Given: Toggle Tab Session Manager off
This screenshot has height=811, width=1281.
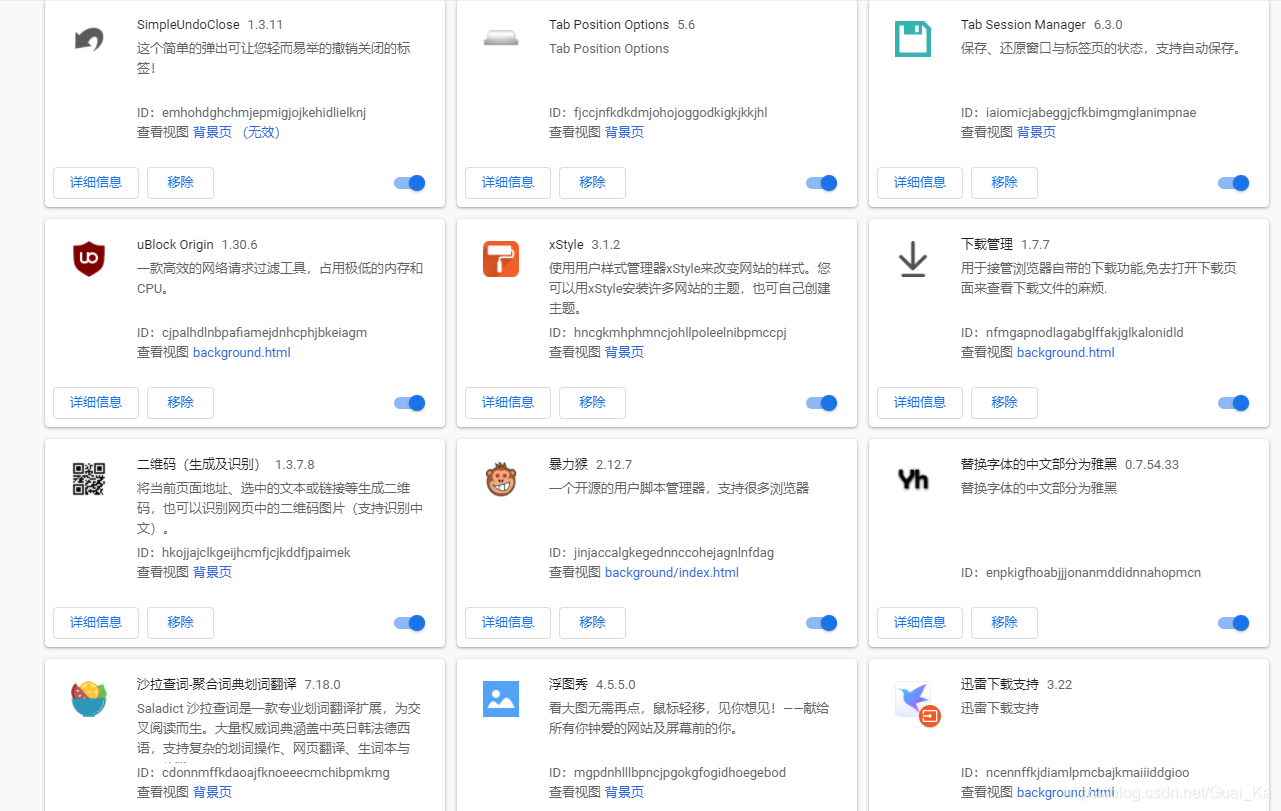Looking at the screenshot, I should (1234, 183).
